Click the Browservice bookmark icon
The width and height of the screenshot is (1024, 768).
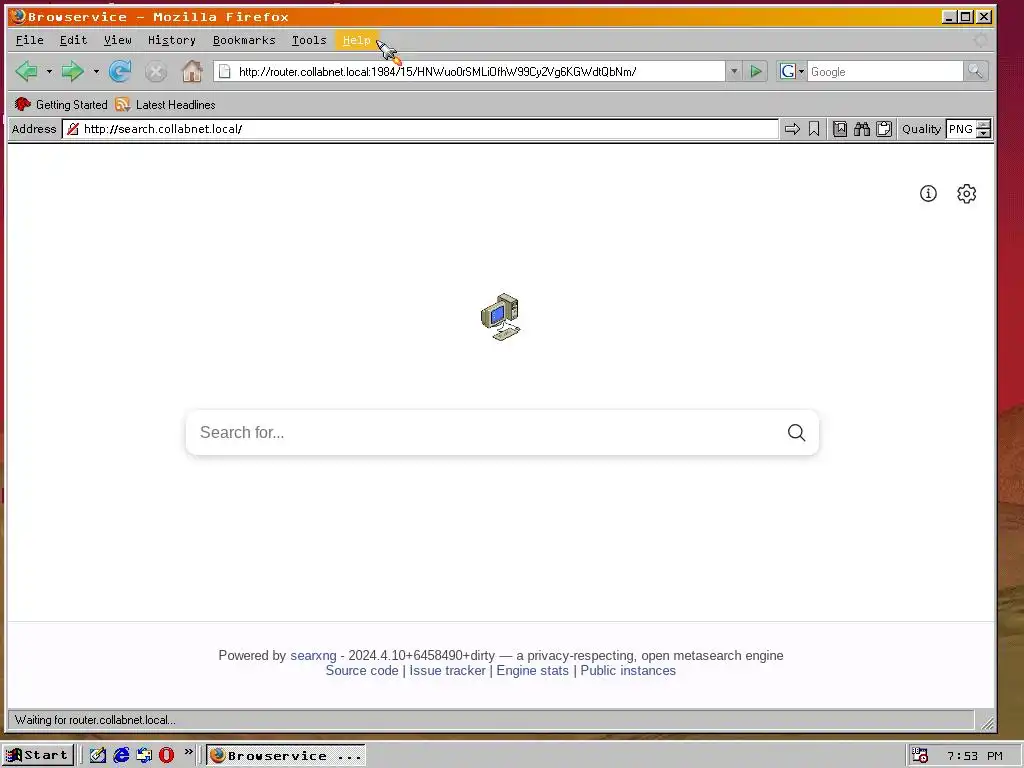[x=814, y=129]
